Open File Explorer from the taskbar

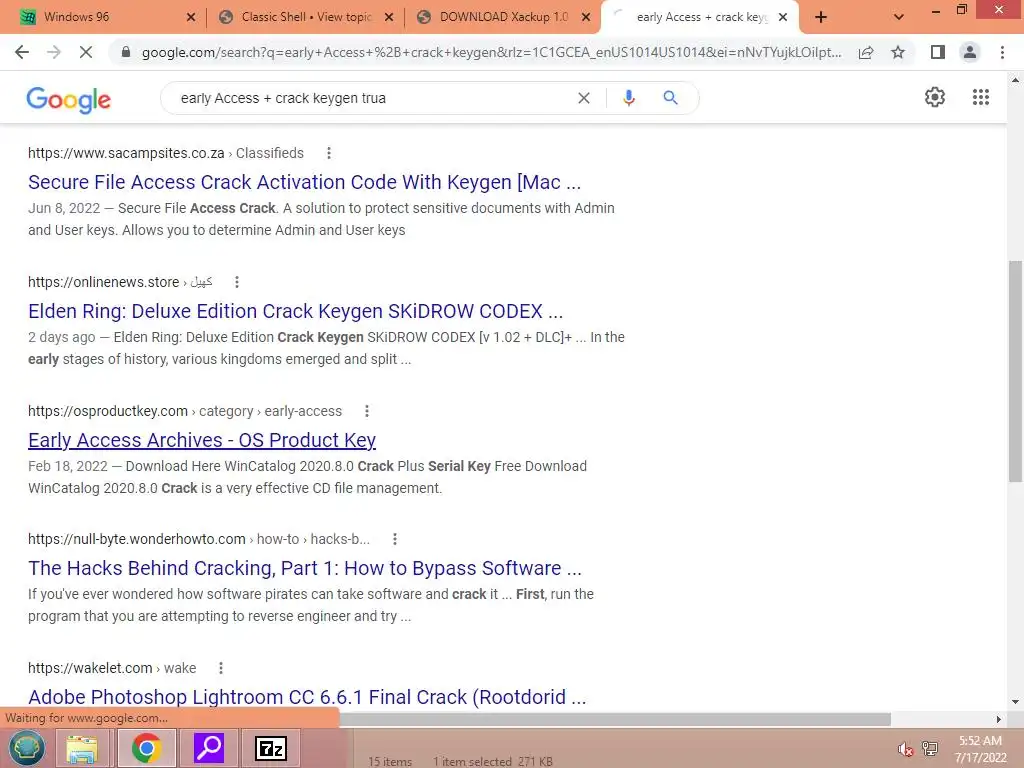point(82,748)
